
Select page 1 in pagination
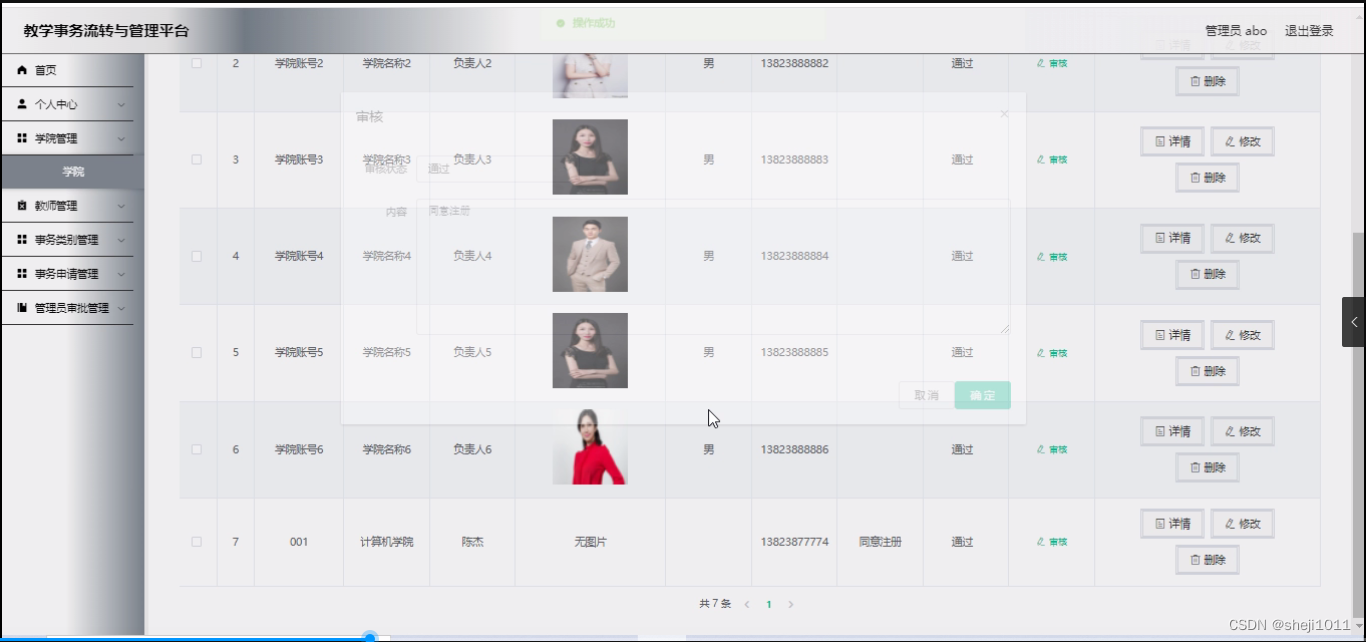(769, 604)
